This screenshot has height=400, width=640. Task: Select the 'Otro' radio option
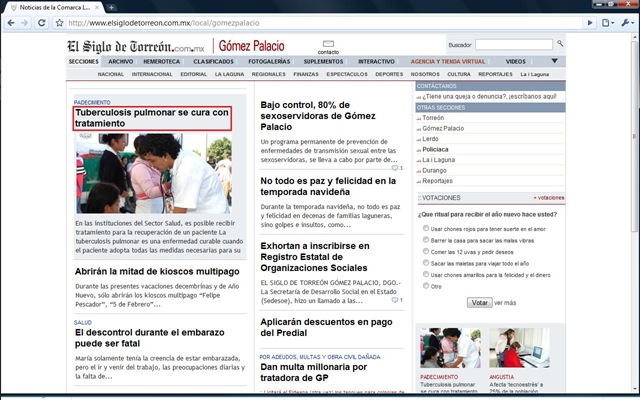[x=426, y=285]
